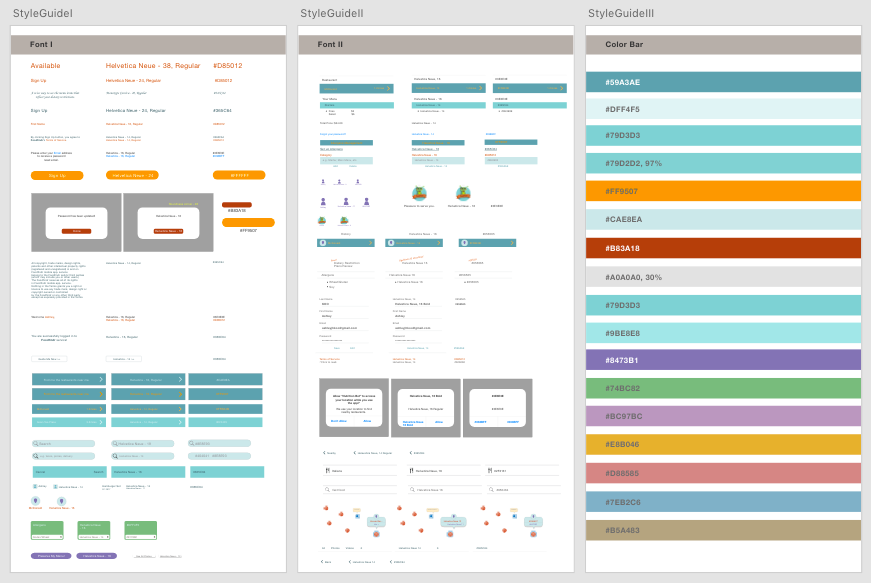Viewport: 871px width, 583px height.
Task: Click the white chevron on first teal row
Action: tap(101, 380)
